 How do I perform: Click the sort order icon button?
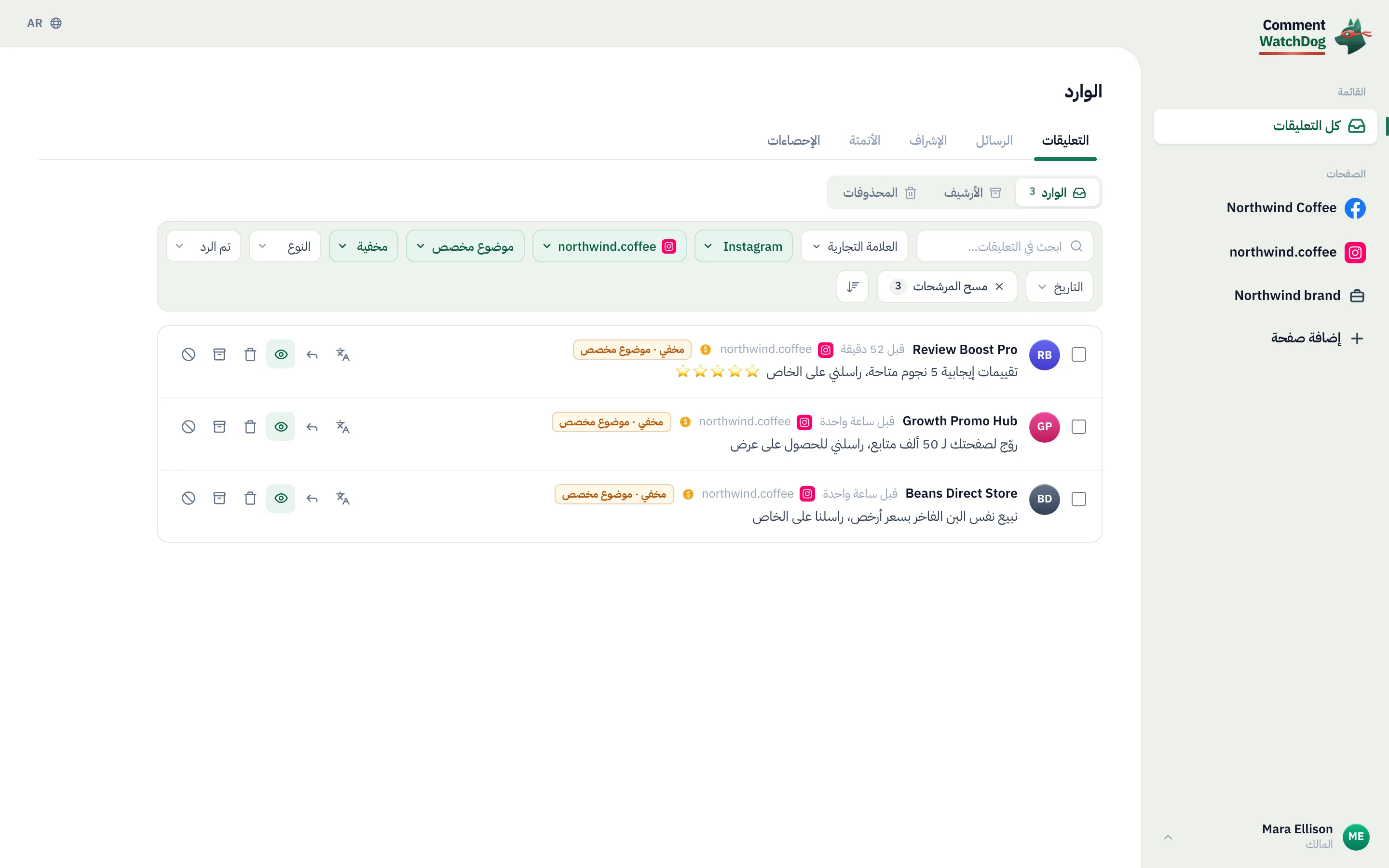click(852, 286)
